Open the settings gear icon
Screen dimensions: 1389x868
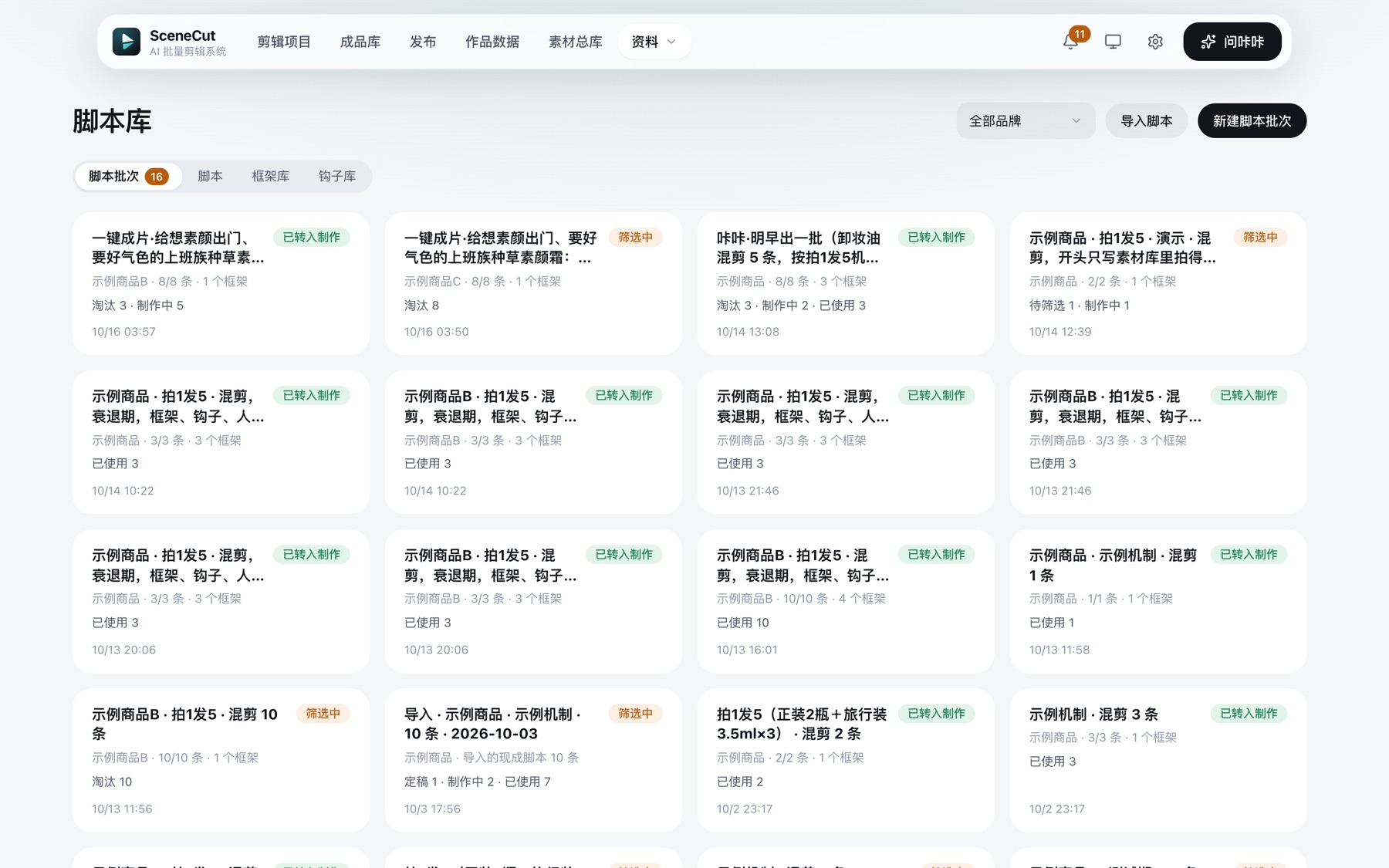coord(1155,42)
